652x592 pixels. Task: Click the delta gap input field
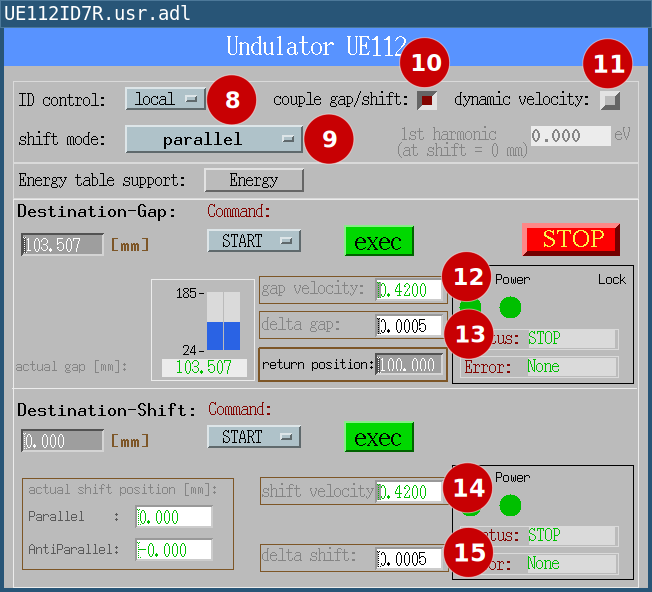(x=409, y=326)
